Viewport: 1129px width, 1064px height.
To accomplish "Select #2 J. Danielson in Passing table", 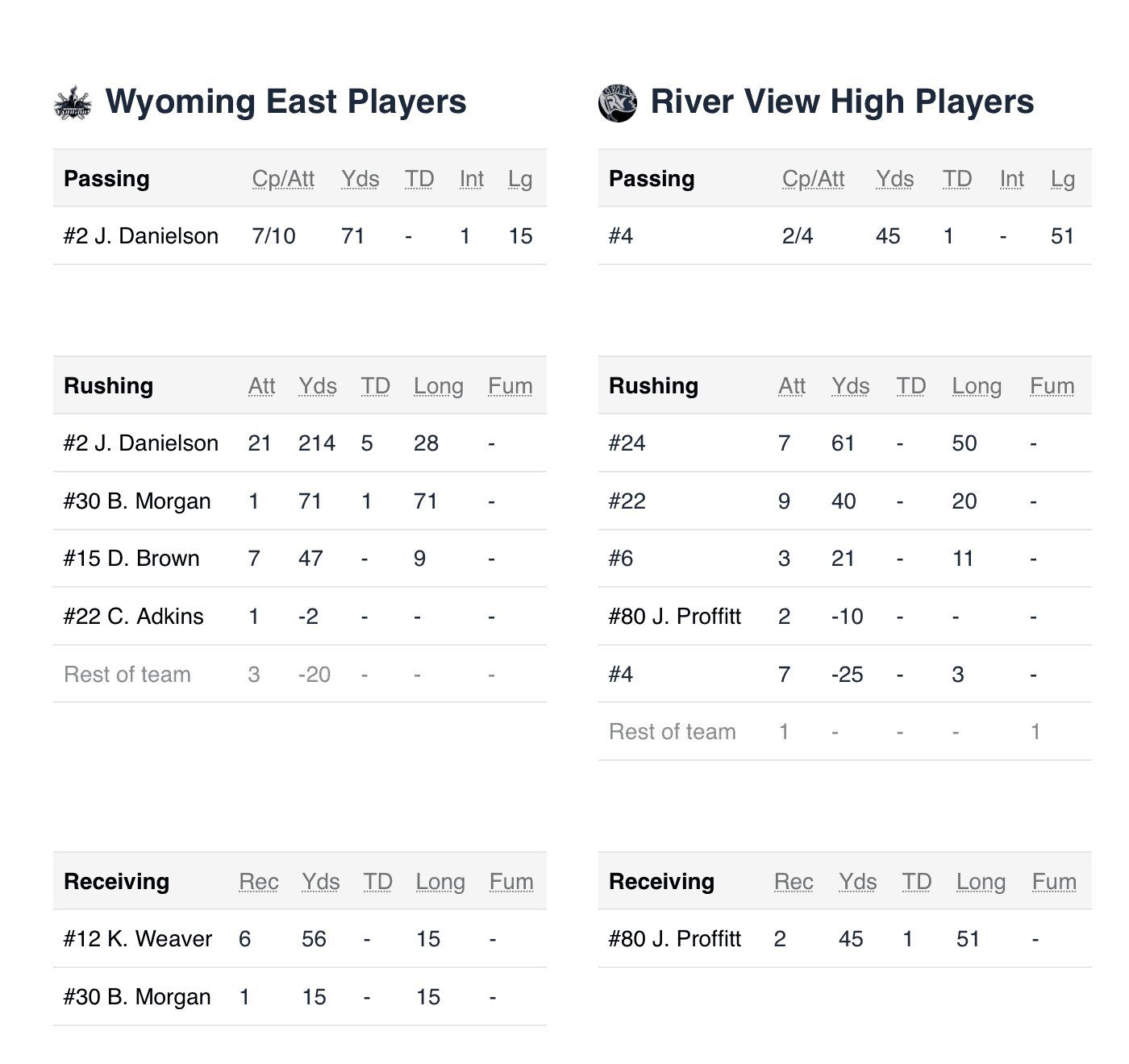I will (x=141, y=236).
